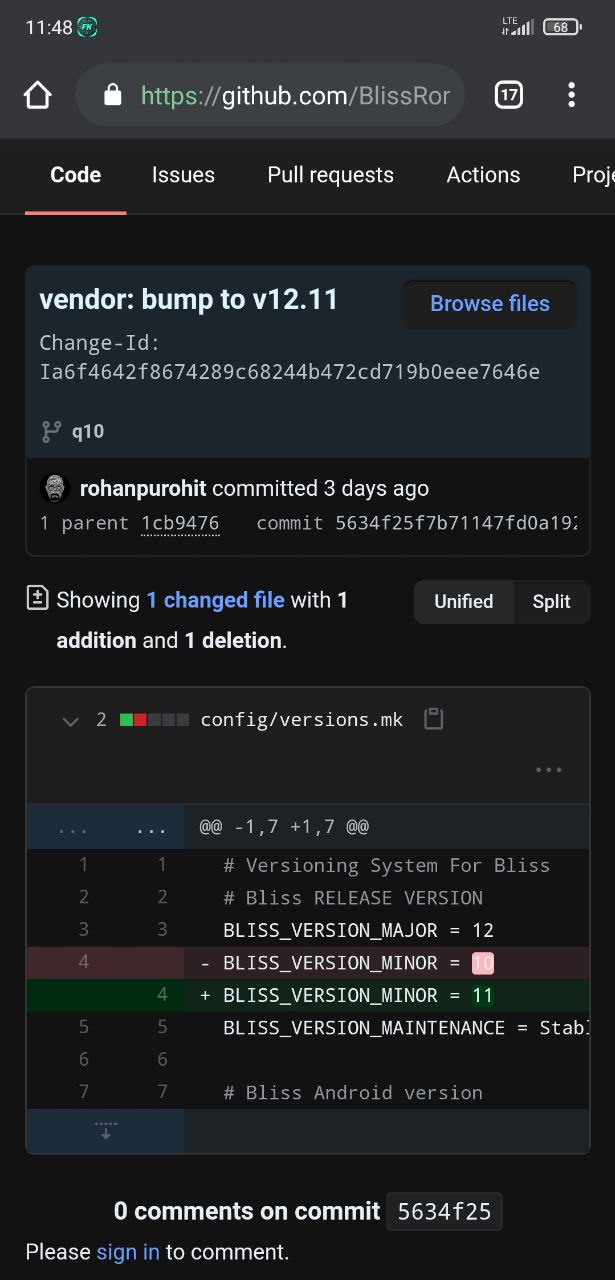This screenshot has width=615, height=1280.
Task: Tap the GitHub URL address field
Action: tap(295, 95)
